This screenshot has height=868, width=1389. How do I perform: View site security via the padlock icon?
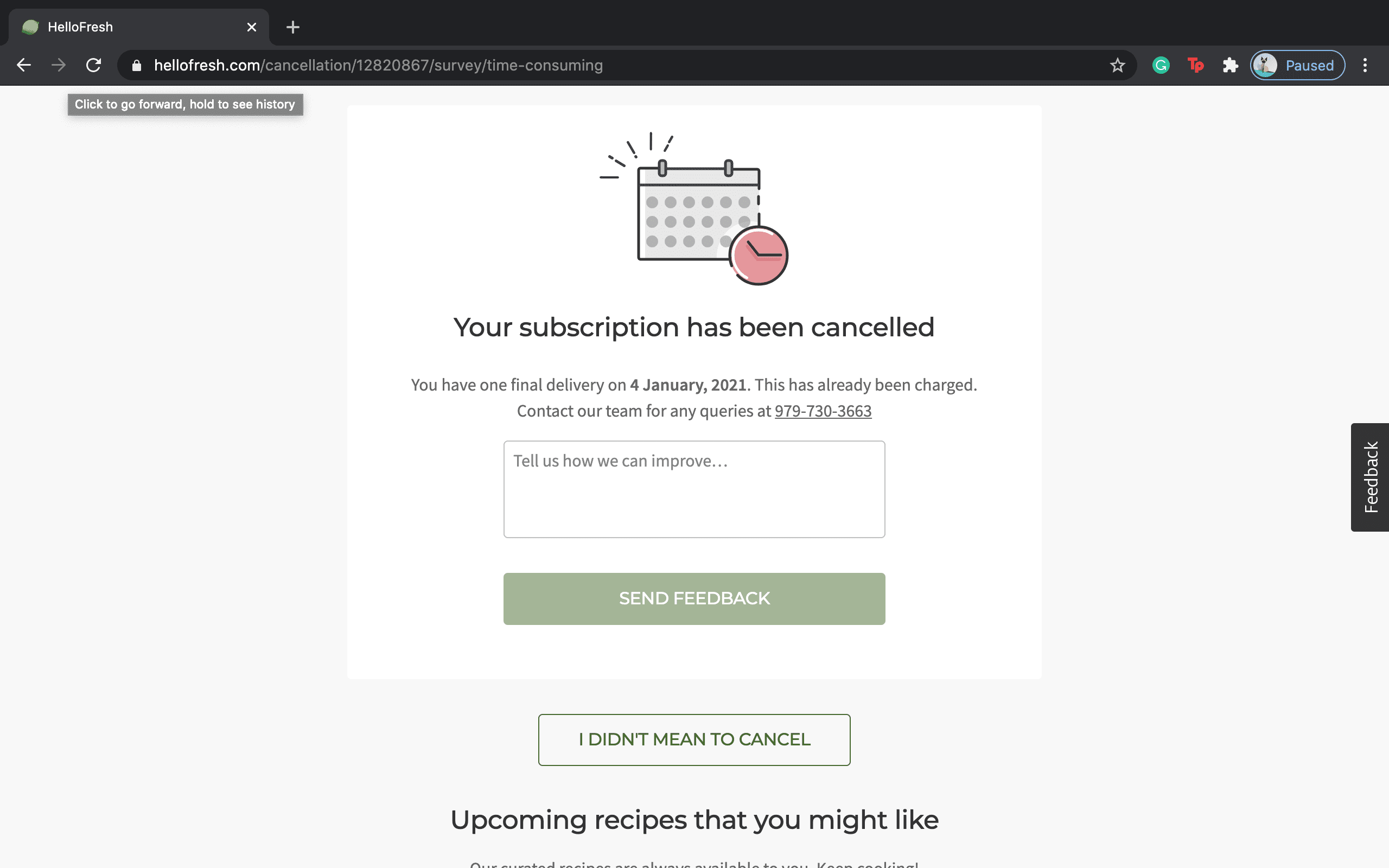tap(136, 65)
